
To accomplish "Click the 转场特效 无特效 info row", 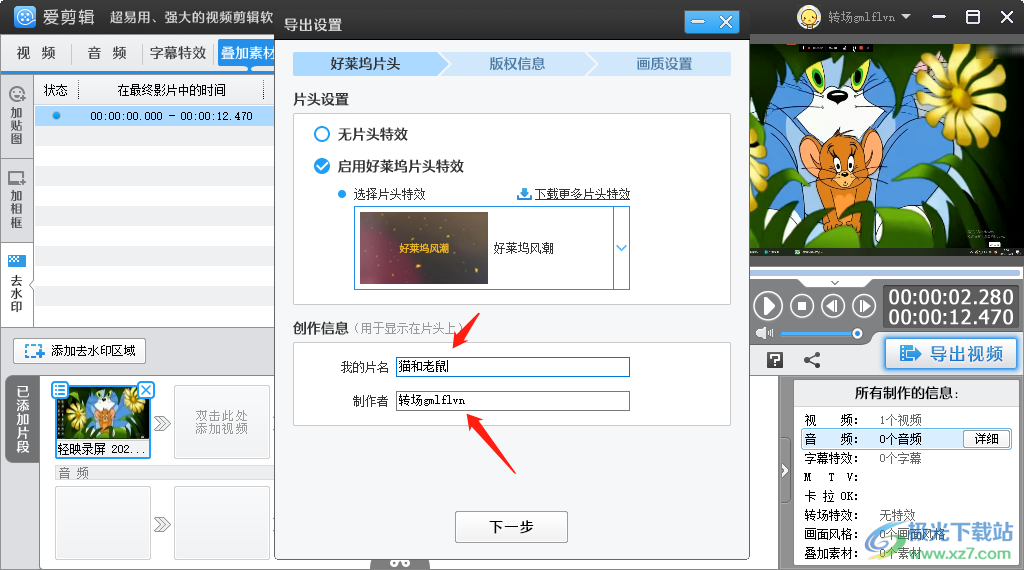I will pyautogui.click(x=906, y=515).
